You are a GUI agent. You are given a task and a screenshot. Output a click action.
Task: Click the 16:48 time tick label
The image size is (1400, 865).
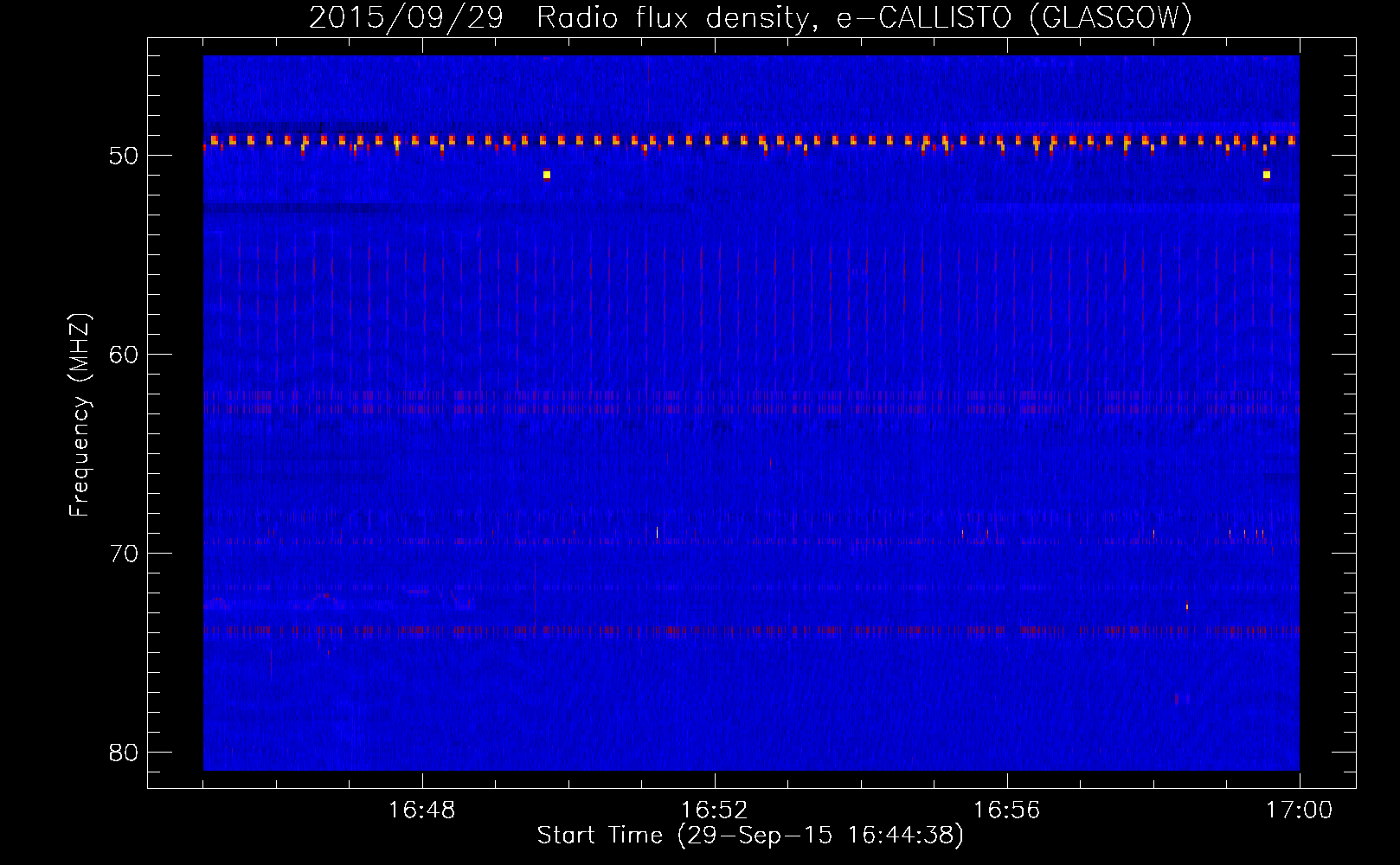[x=422, y=811]
